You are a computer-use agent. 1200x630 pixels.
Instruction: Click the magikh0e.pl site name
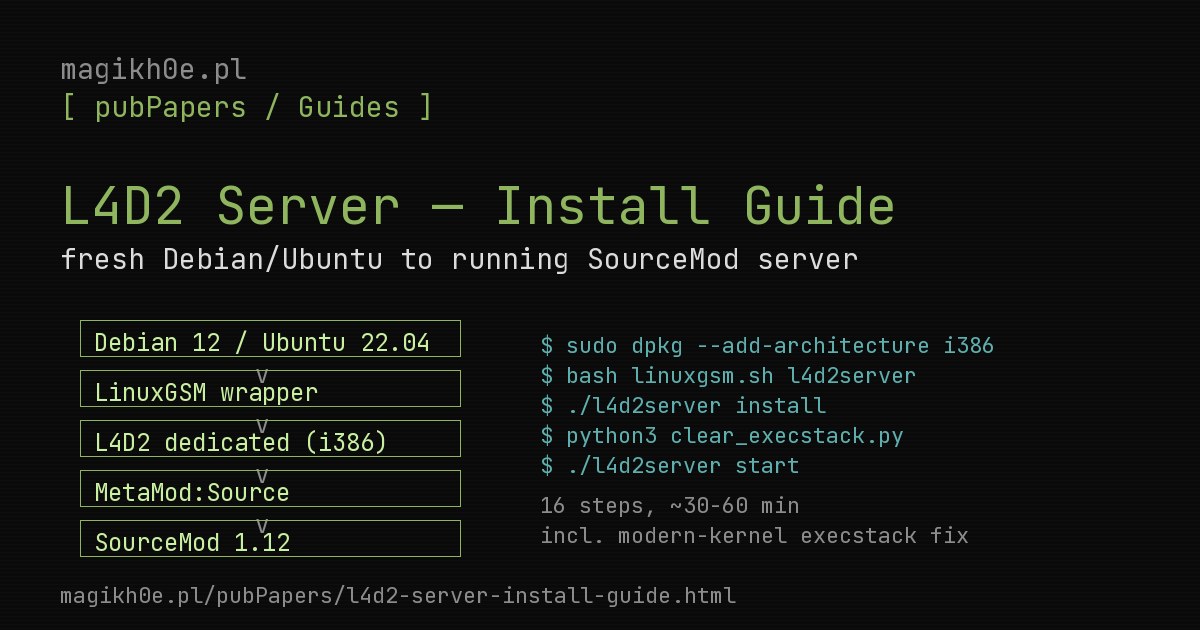coord(153,72)
